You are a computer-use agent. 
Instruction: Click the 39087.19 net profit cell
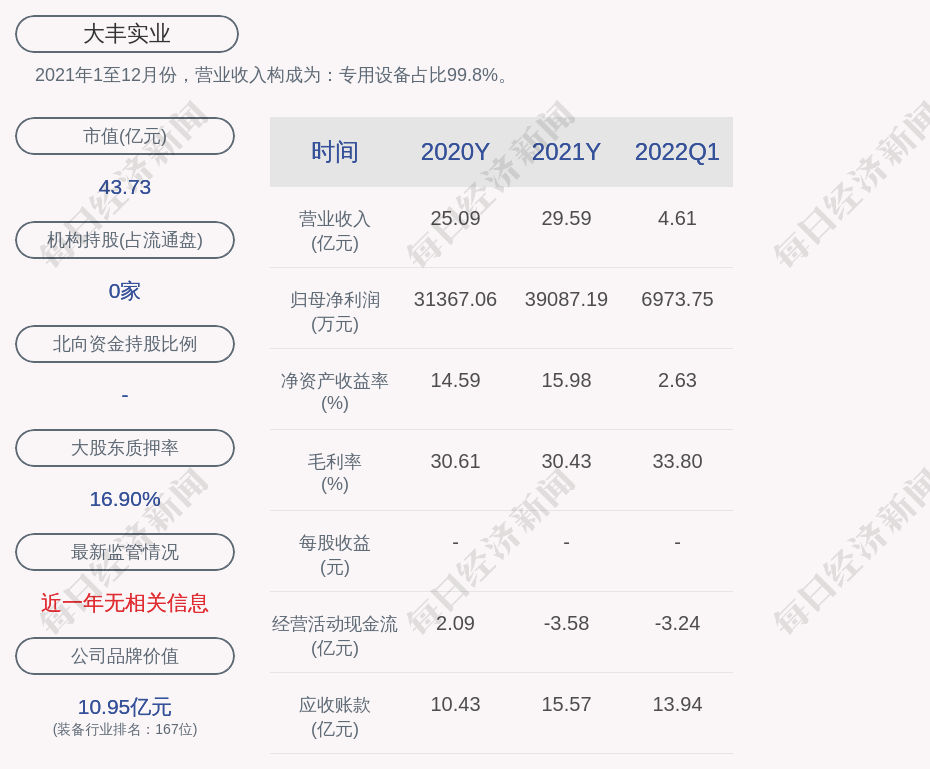click(566, 299)
